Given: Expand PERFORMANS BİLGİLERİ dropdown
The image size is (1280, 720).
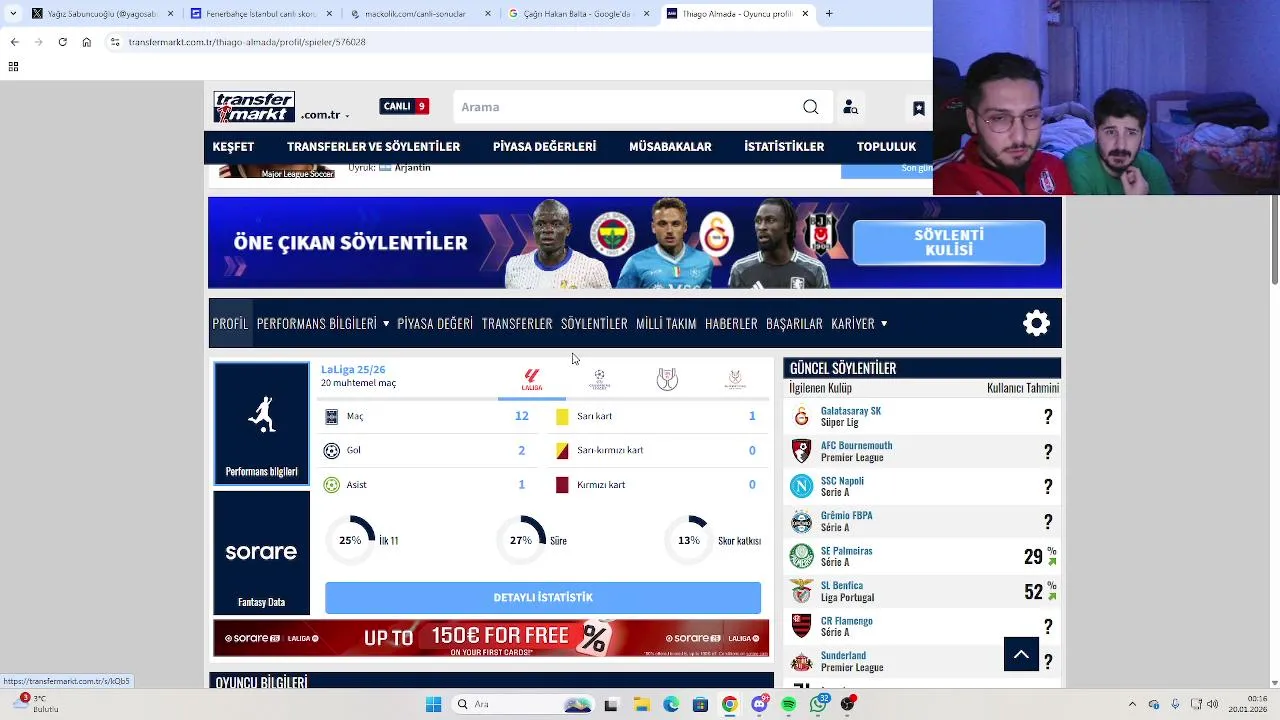Looking at the screenshot, I should 323,323.
